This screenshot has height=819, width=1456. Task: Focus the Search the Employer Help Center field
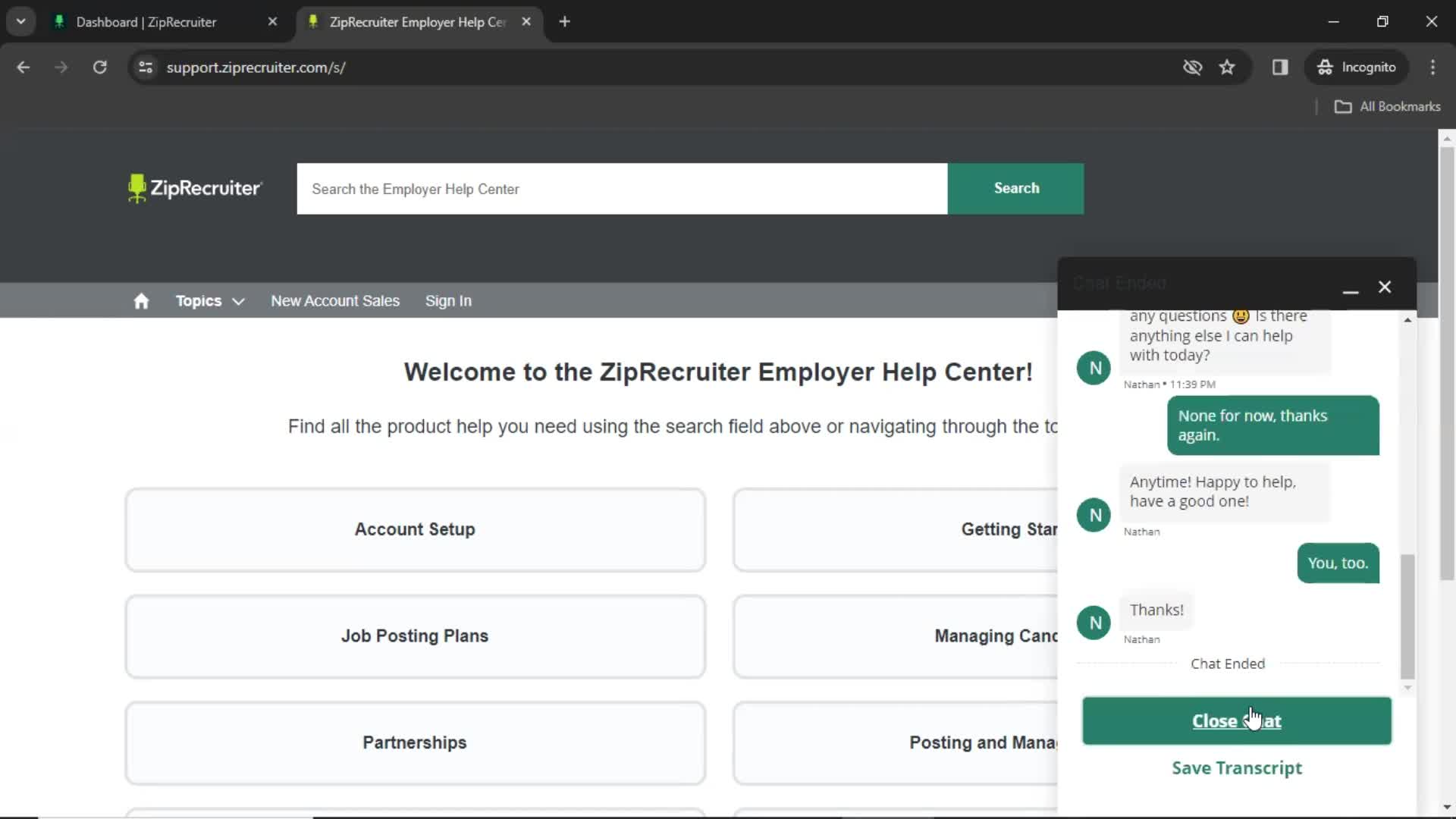tap(622, 189)
